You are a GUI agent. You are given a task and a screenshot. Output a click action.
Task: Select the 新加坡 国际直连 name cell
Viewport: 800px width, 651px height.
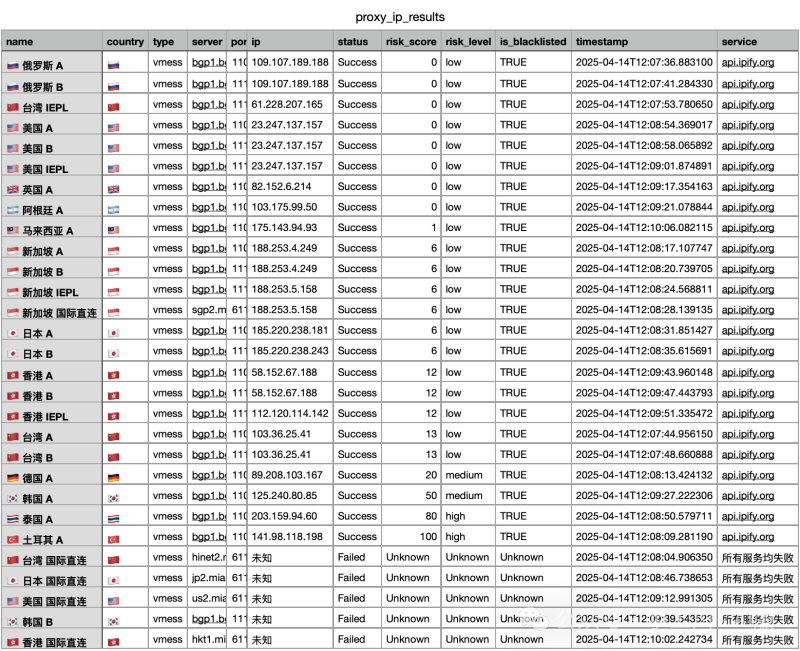tap(52, 310)
